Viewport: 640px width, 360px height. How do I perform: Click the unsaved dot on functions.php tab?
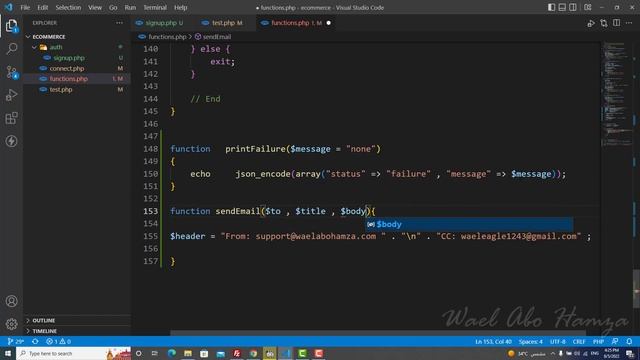[329, 23]
